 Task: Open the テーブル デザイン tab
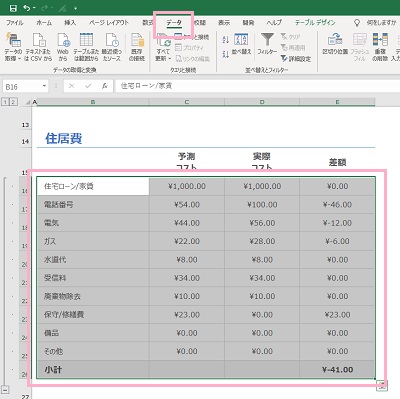pos(315,23)
